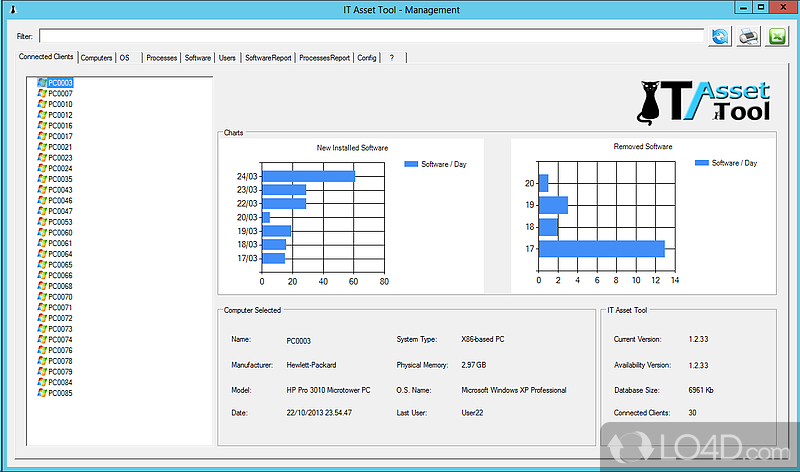Click the 24/03 bar in New Installed Software
This screenshot has width=800, height=472.
[308, 176]
